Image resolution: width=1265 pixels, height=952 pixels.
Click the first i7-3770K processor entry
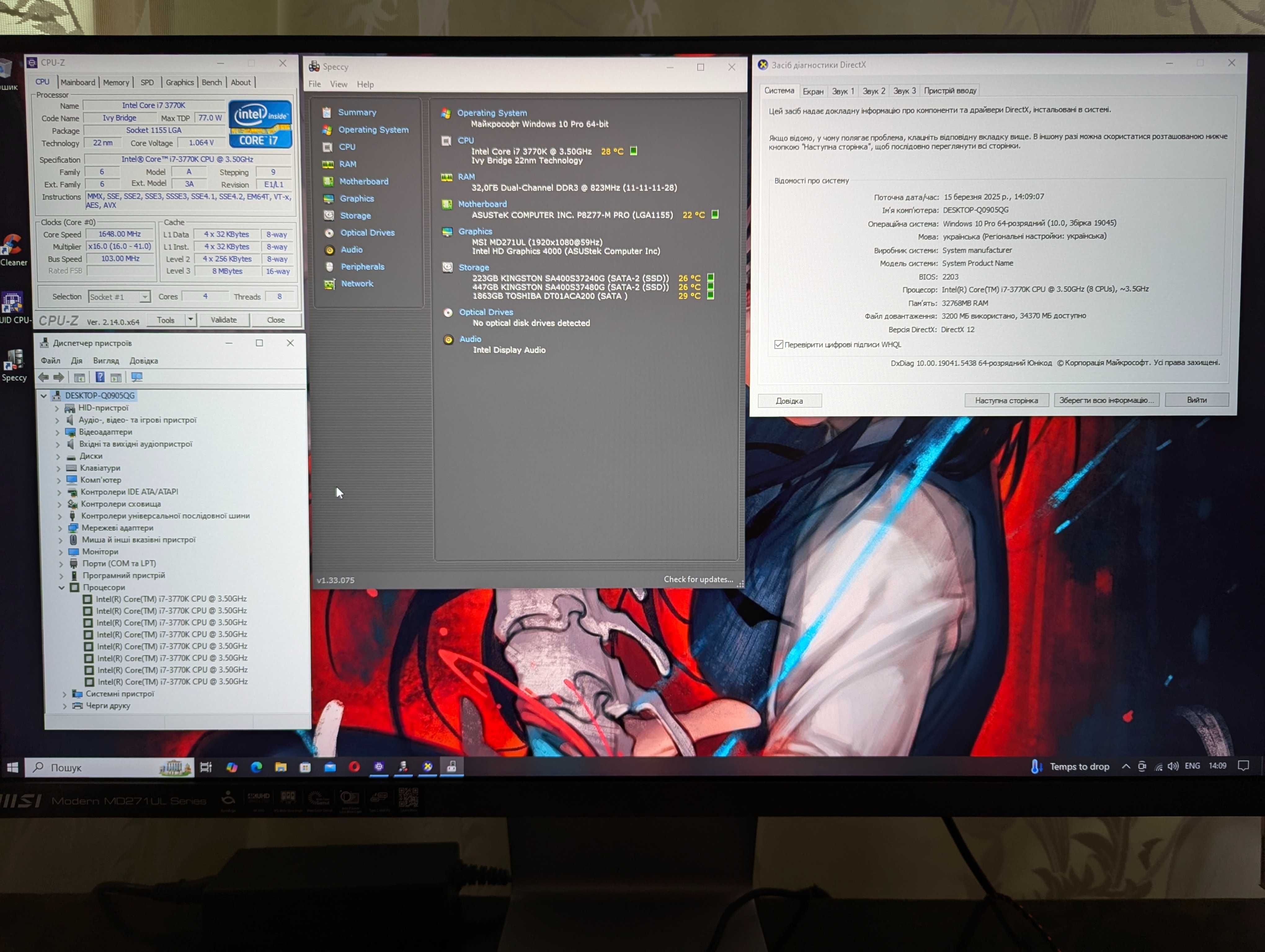171,599
